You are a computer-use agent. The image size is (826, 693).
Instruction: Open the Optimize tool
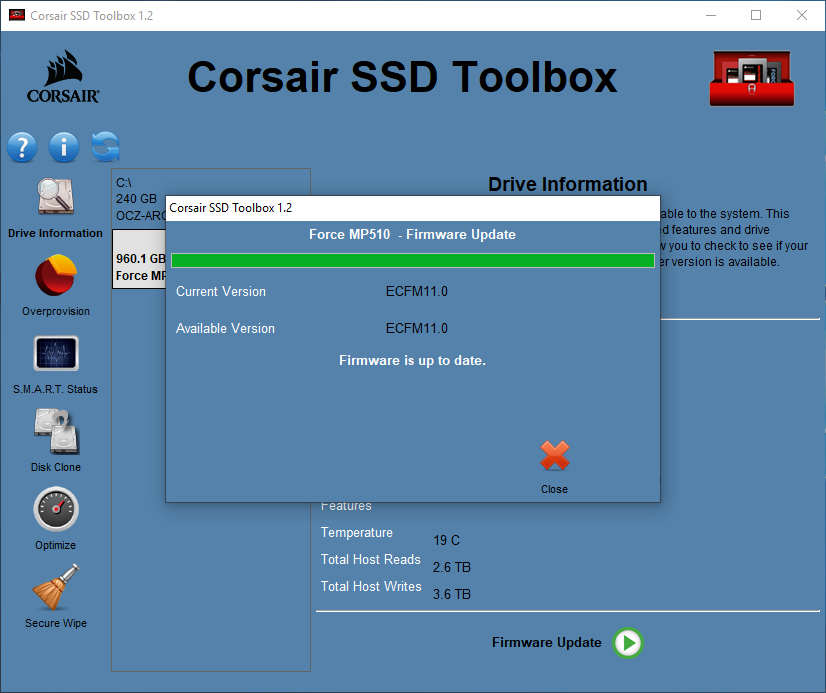pos(55,510)
